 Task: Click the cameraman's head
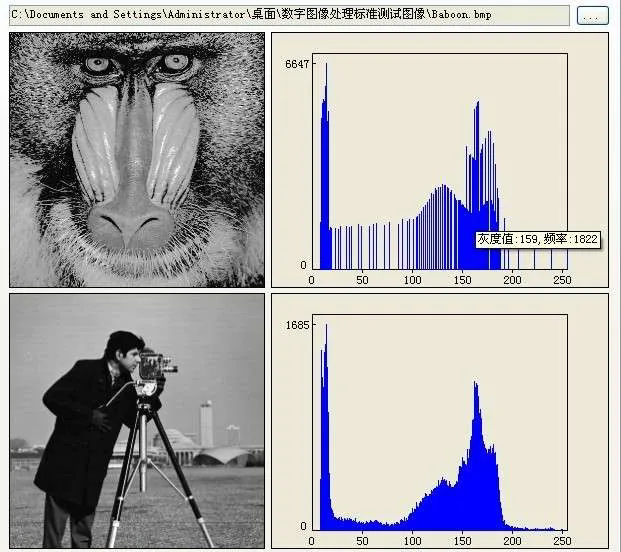[125, 347]
